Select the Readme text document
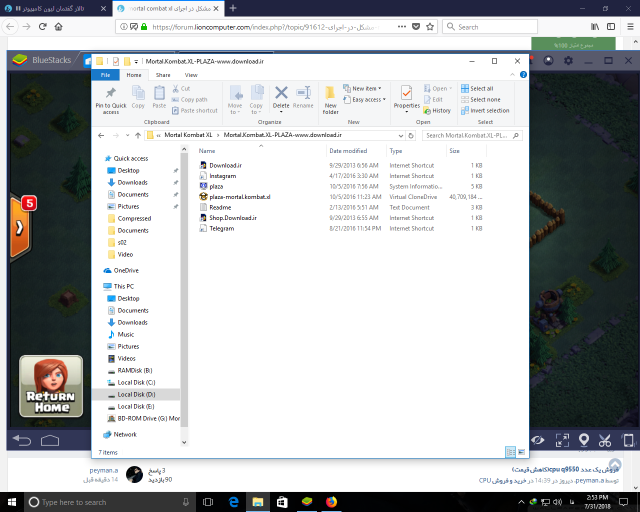 (x=220, y=207)
